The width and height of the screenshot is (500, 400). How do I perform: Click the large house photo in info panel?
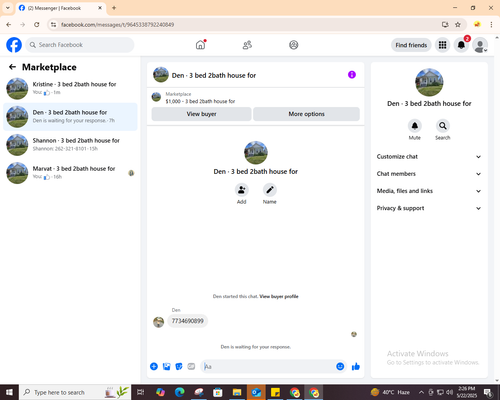(429, 82)
